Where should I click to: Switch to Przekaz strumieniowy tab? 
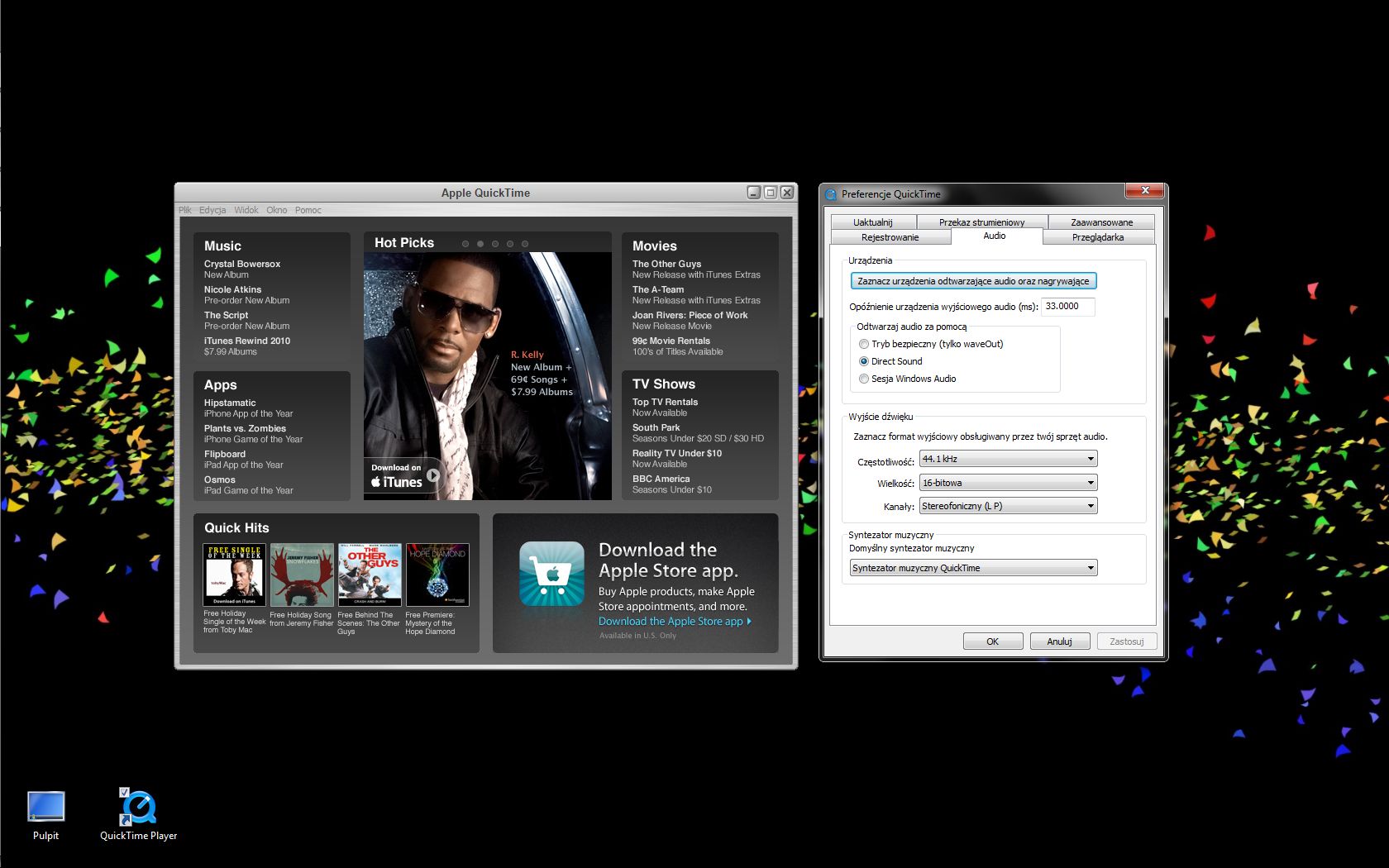tap(982, 222)
